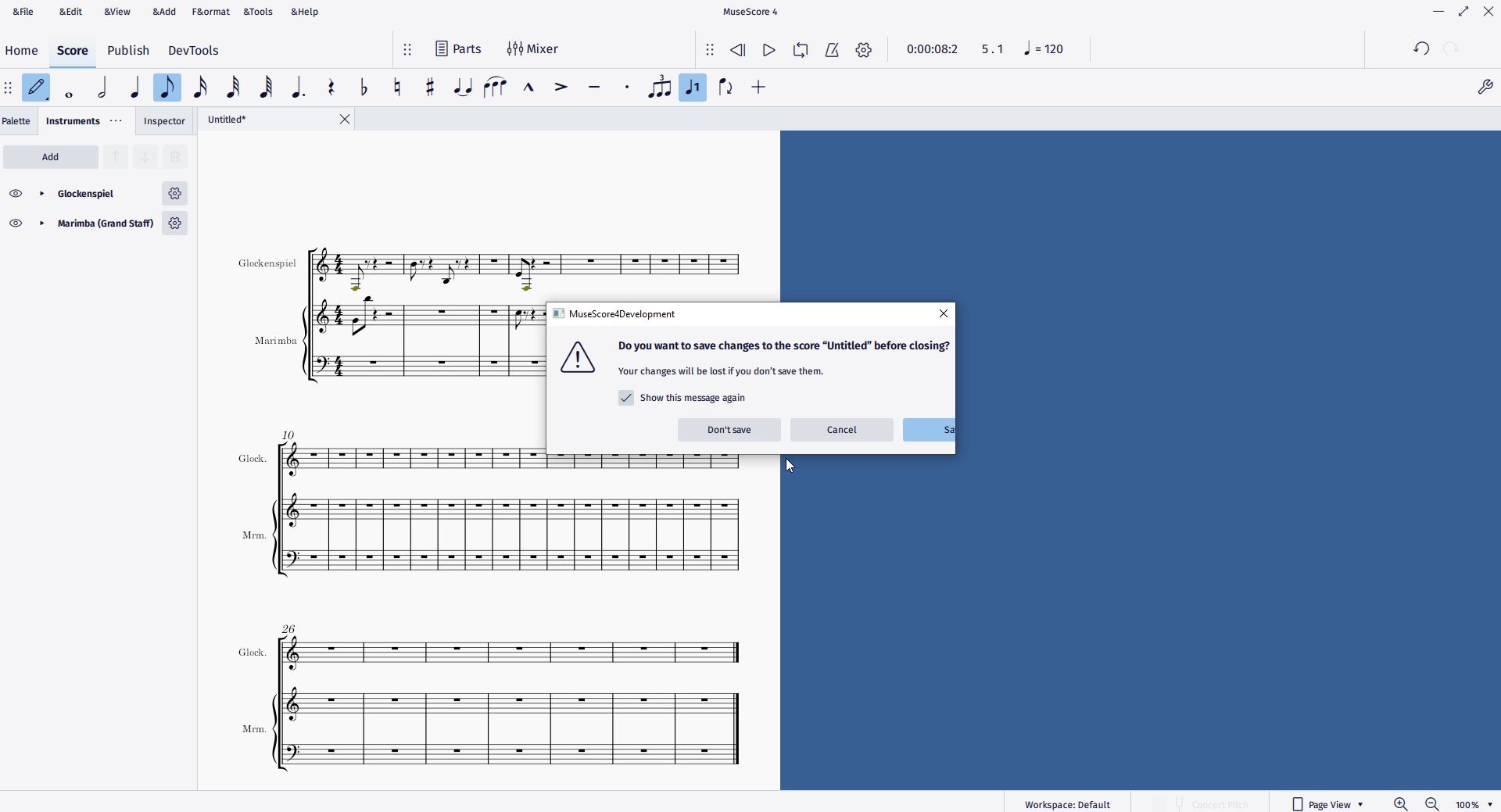Hide the Glockenspiel instrument
This screenshot has height=812, width=1501.
16,193
